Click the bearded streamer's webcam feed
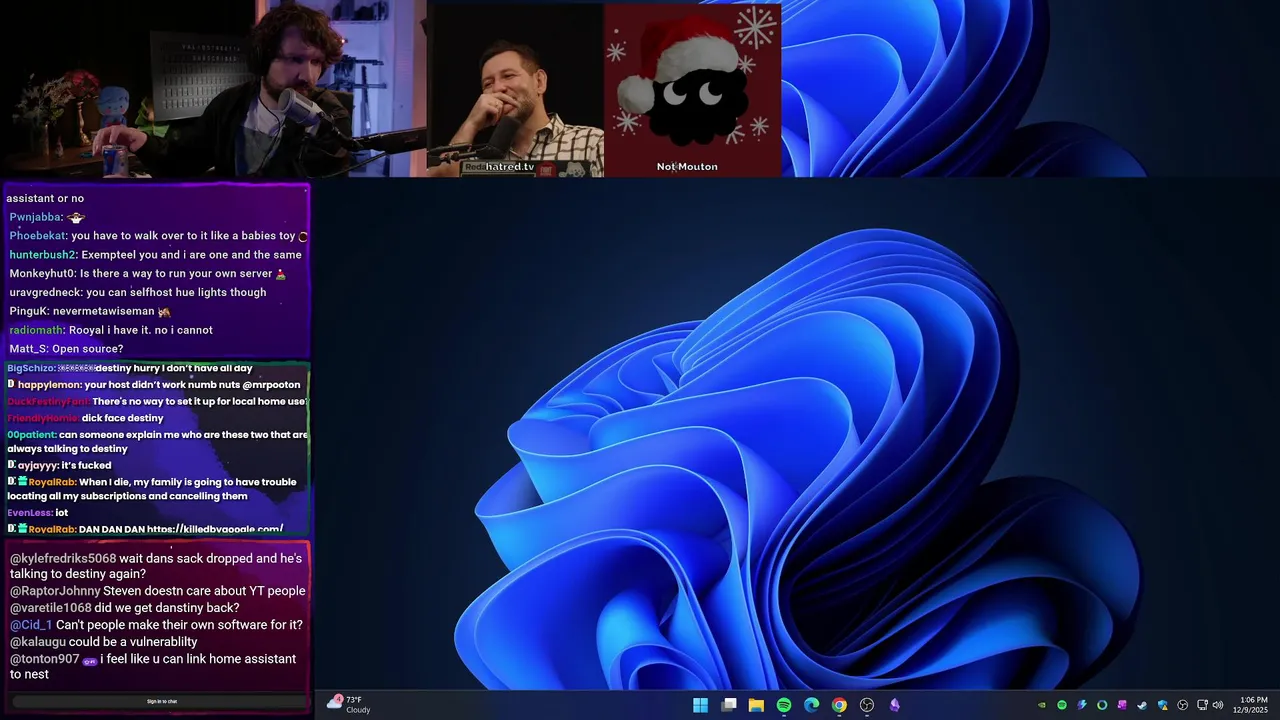The image size is (1280, 720). (213, 89)
